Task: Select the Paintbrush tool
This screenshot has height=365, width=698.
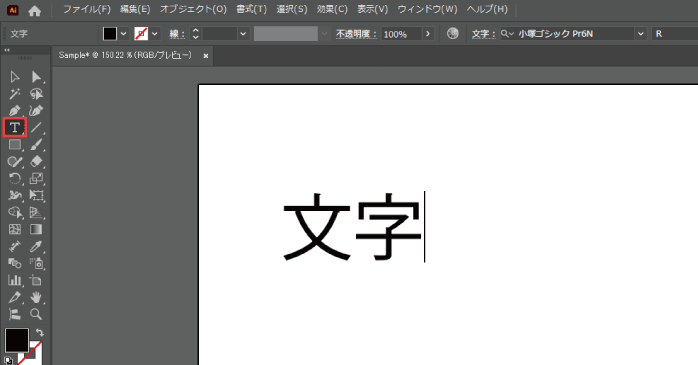Action: point(36,145)
